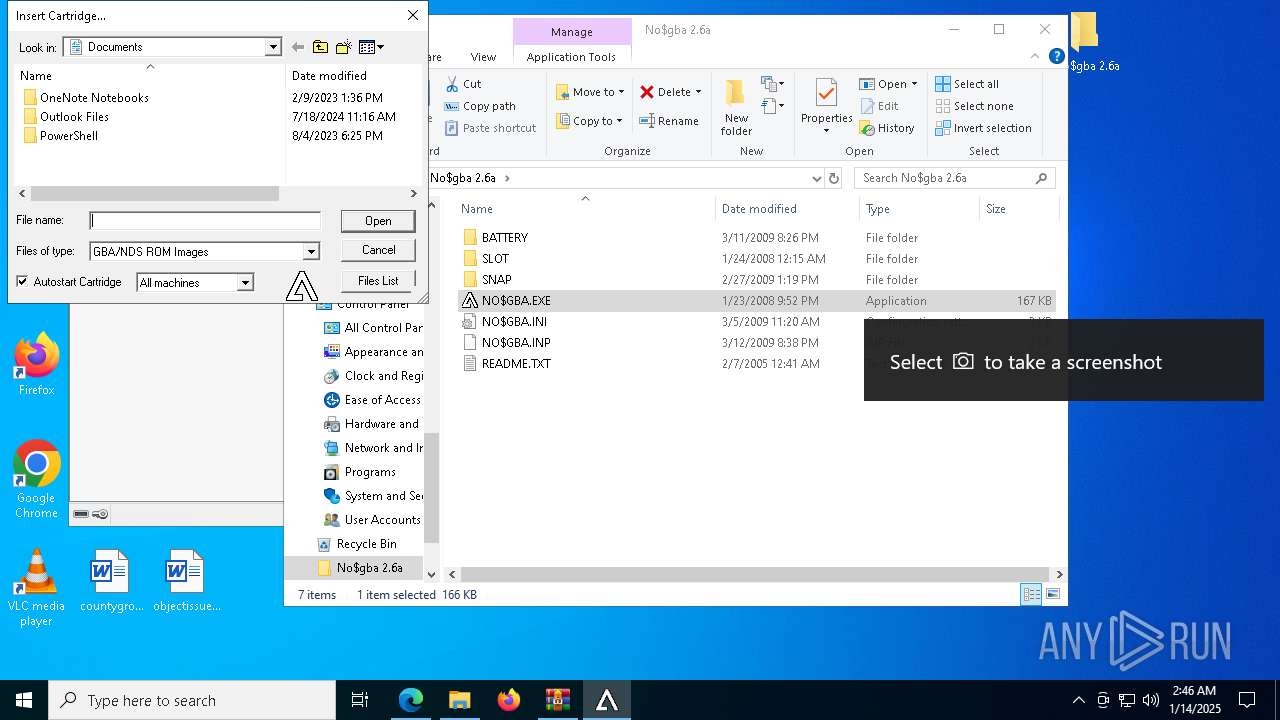
Task: Open the Application Tools tab
Action: [x=572, y=57]
